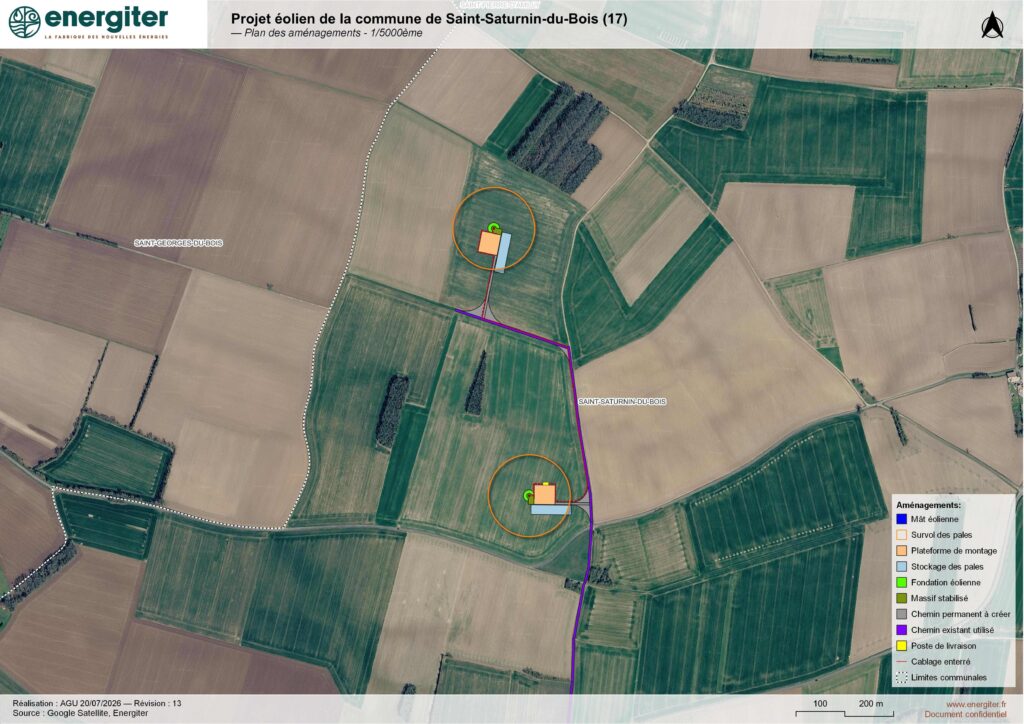Click the 'Chemin permanent à créer' legend label
Viewport: 1024px width, 724px height.
(960, 614)
